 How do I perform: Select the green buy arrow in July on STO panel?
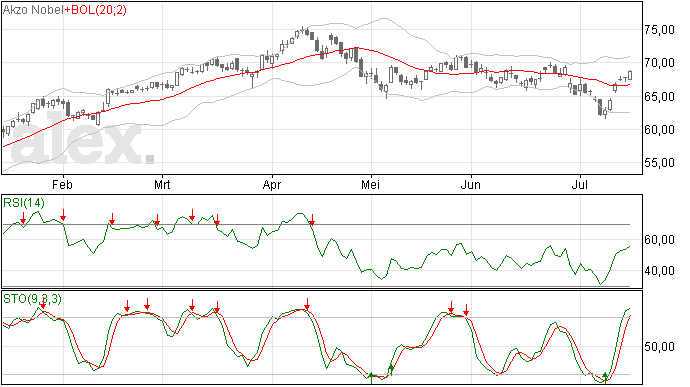(606, 377)
